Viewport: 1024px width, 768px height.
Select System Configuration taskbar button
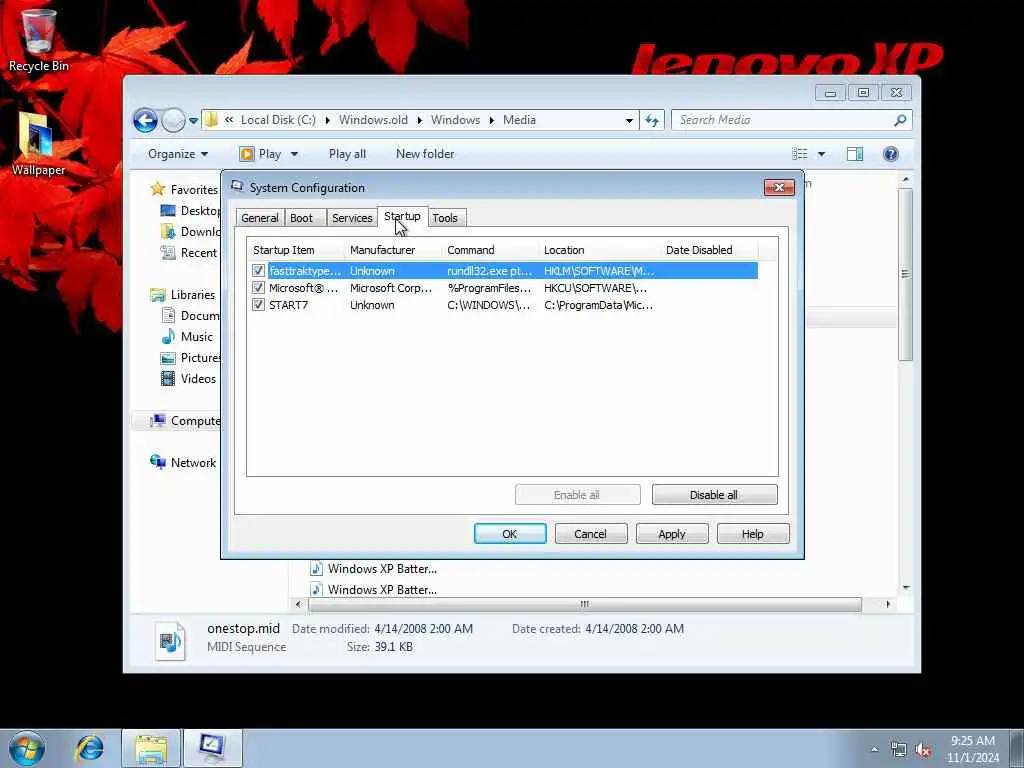(212, 748)
